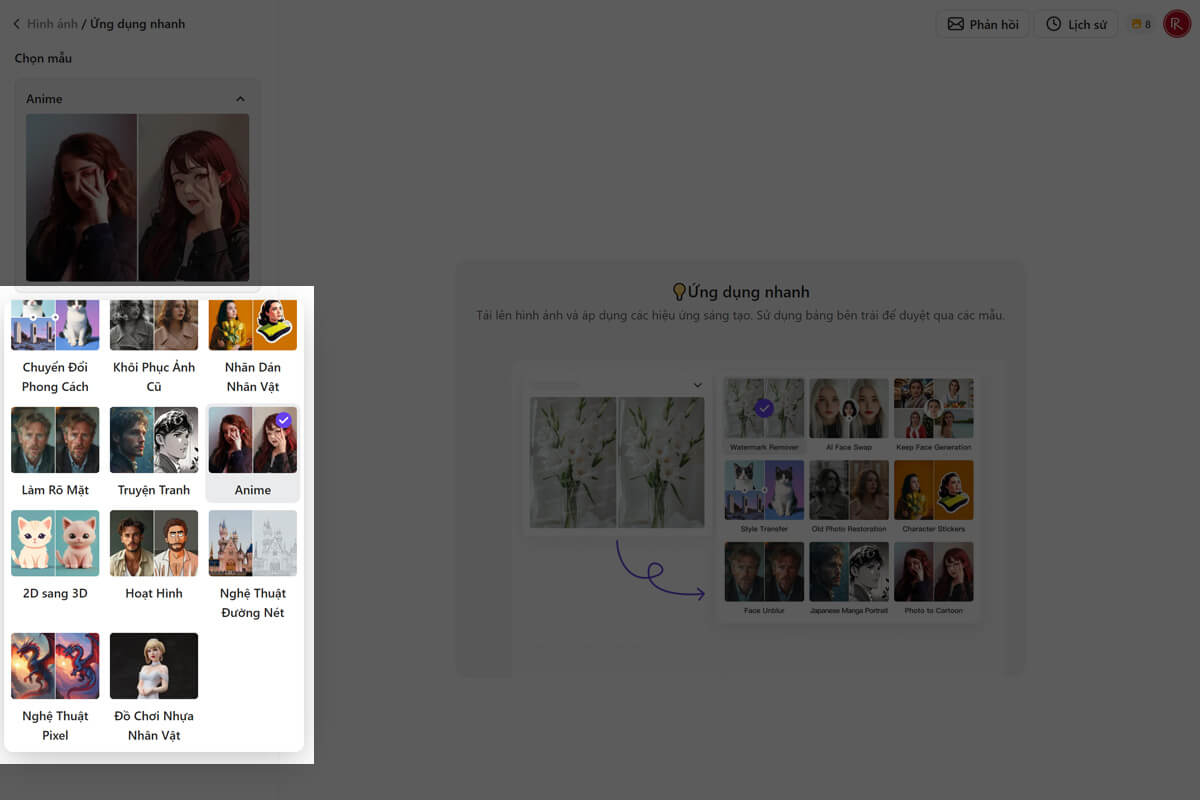Click the back arrow beside Hình ảnh
The height and width of the screenshot is (800, 1200).
(x=17, y=24)
